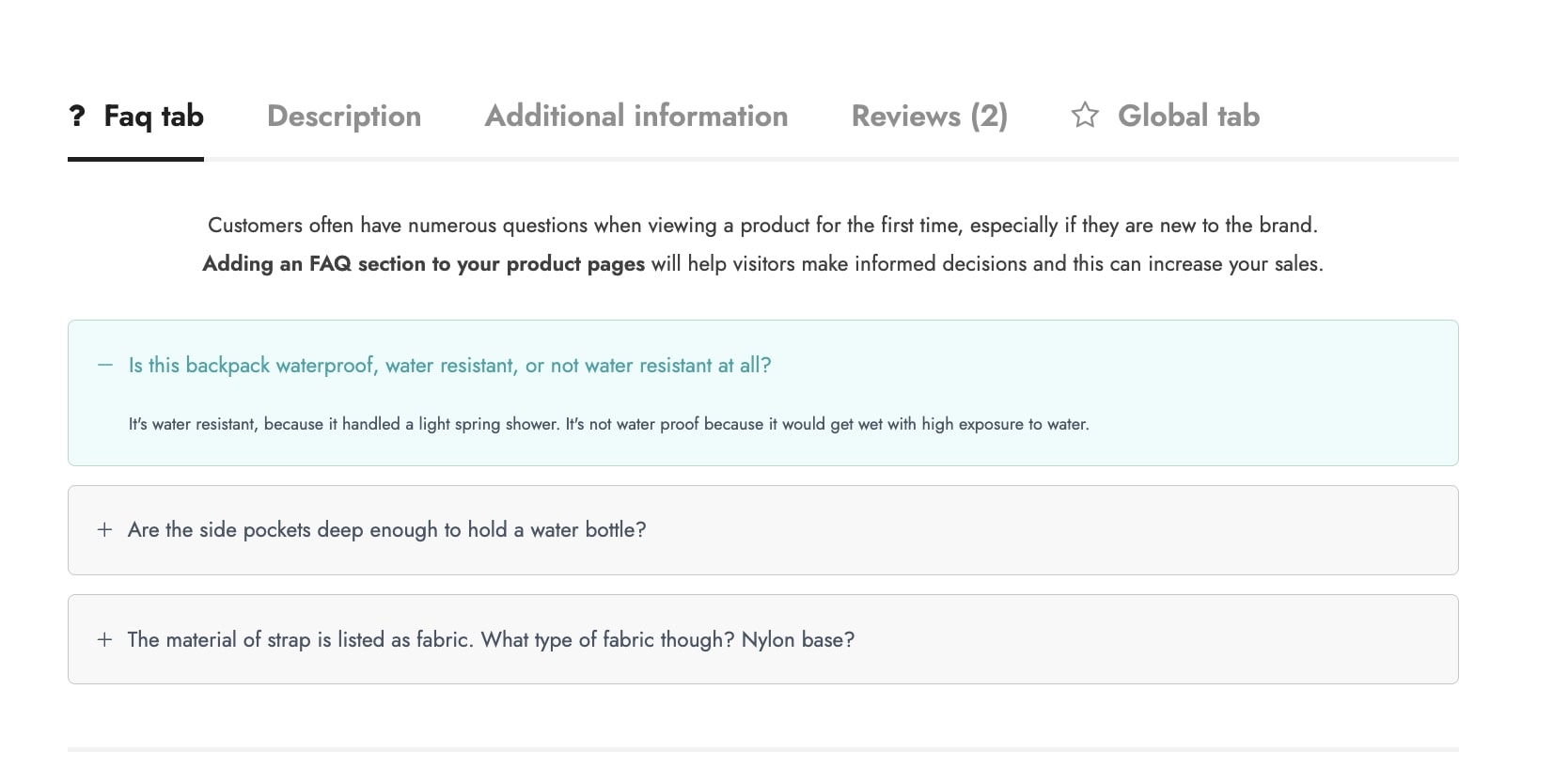Viewport: 1553px width, 784px height.
Task: Click blank space right of waterproof question heading
Action: [1128, 366]
